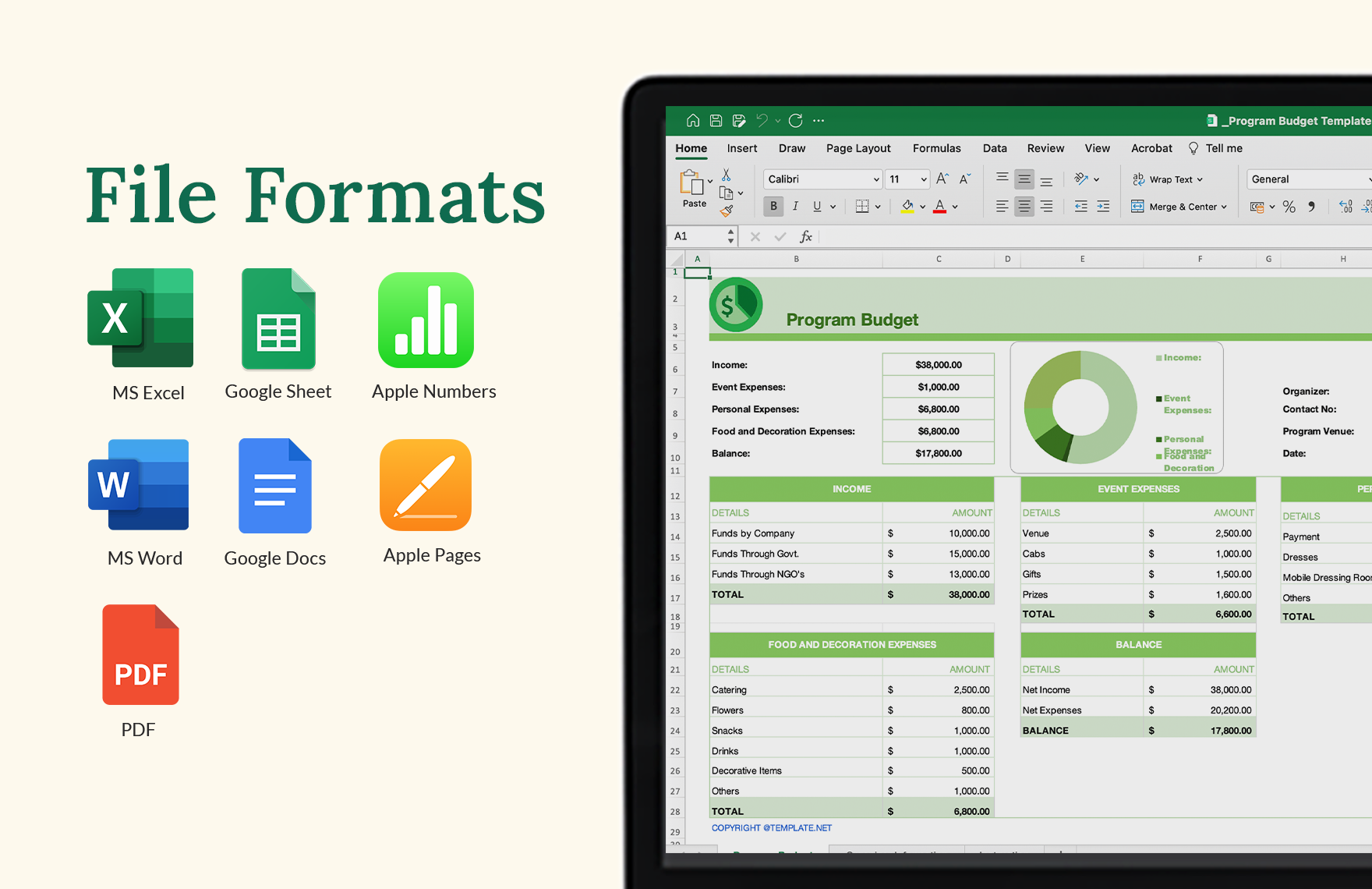Apply Percent number style
Screen dimensions: 1372x889
pyautogui.click(x=1289, y=207)
